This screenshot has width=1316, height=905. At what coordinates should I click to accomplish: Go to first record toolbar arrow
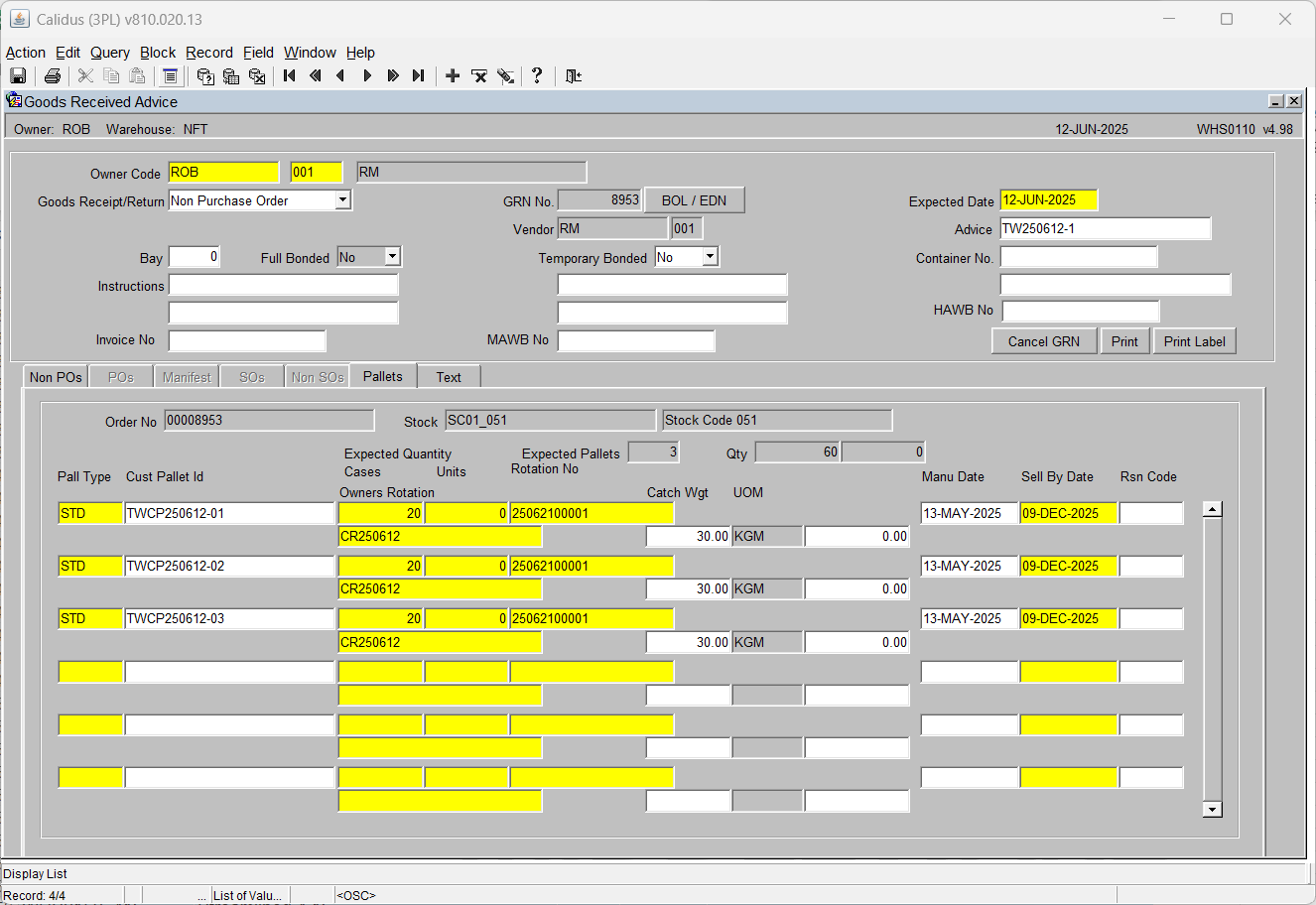[290, 76]
